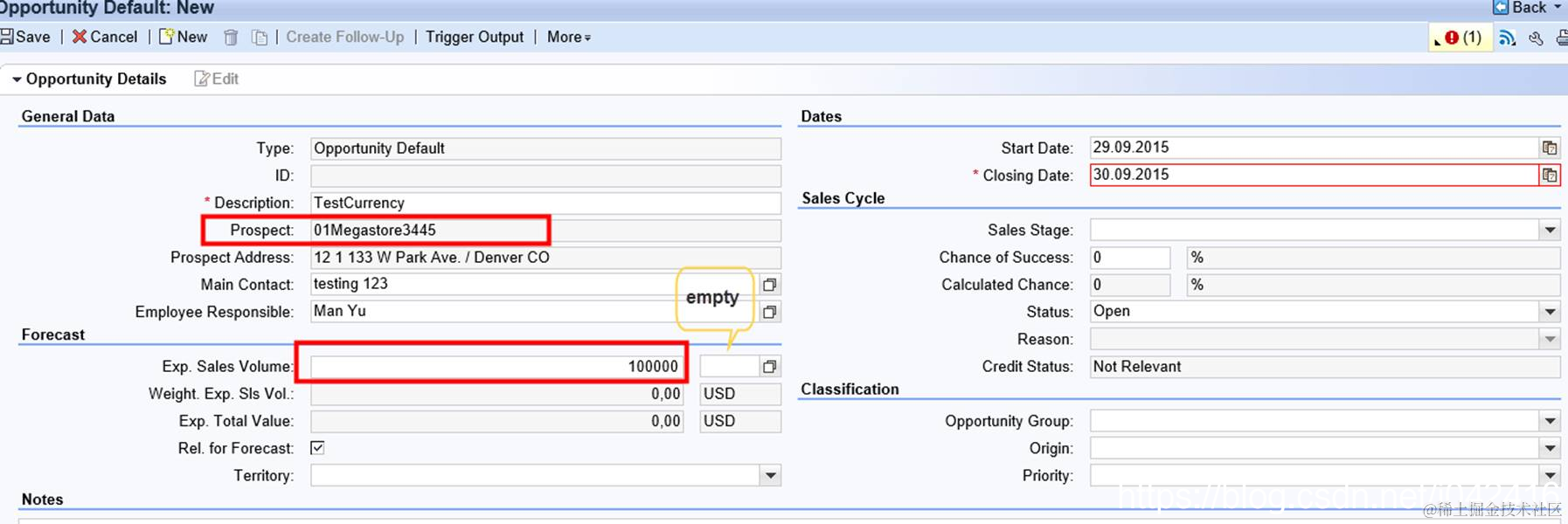Uncheck the Rel. for Forecast checkbox

click(317, 448)
